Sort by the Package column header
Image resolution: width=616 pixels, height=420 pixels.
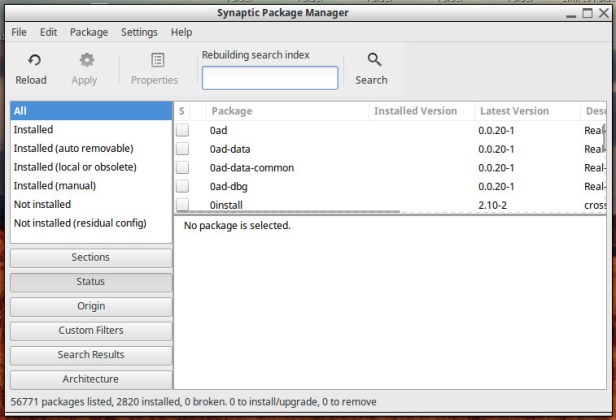(285, 111)
